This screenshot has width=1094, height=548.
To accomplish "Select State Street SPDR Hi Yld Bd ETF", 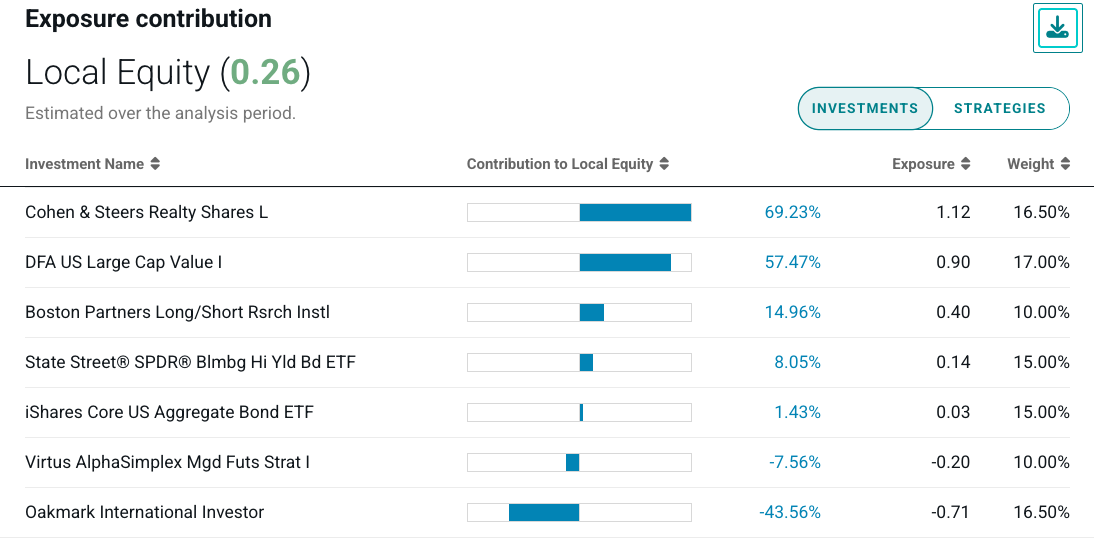I will point(190,362).
